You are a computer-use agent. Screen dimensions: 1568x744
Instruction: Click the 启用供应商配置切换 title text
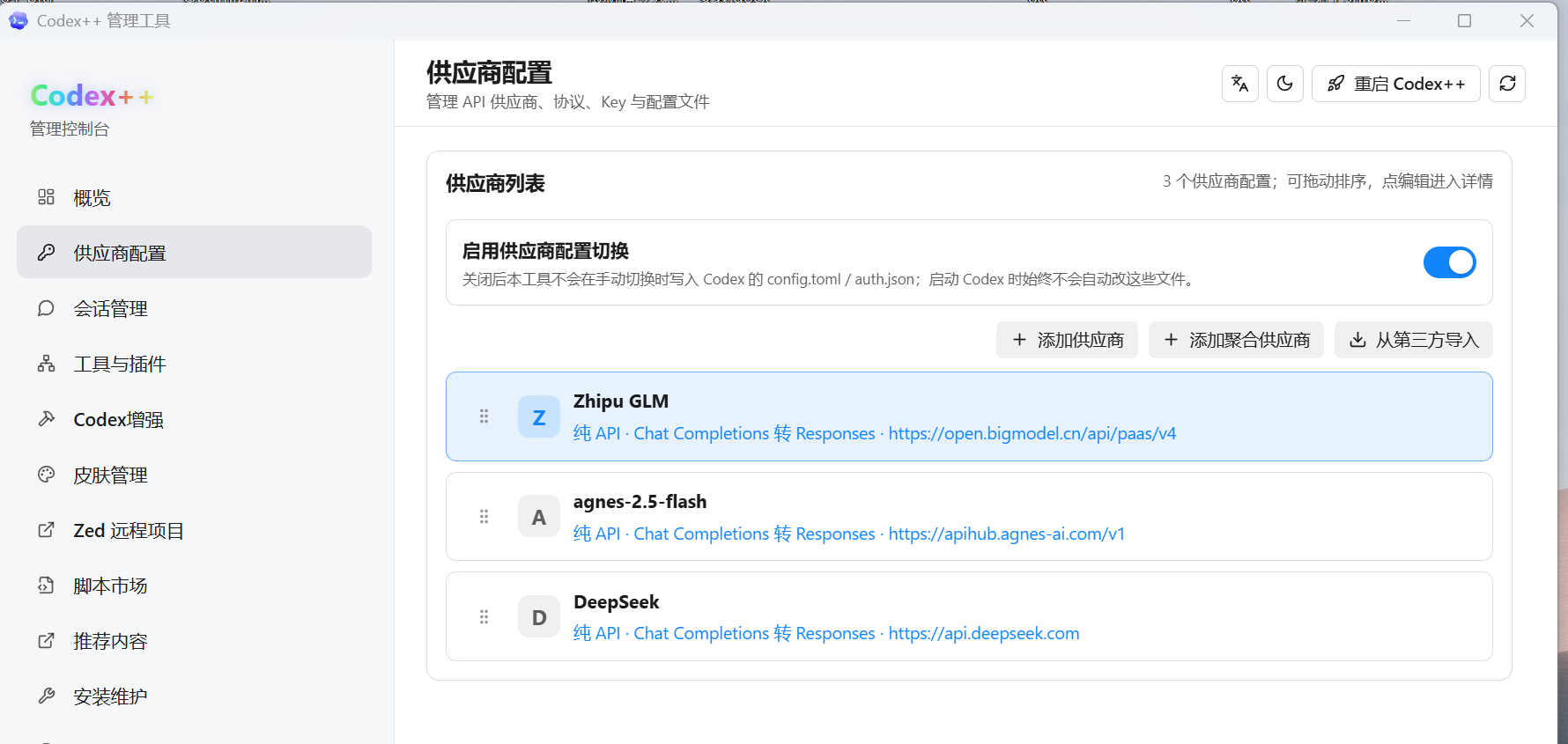coord(545,251)
